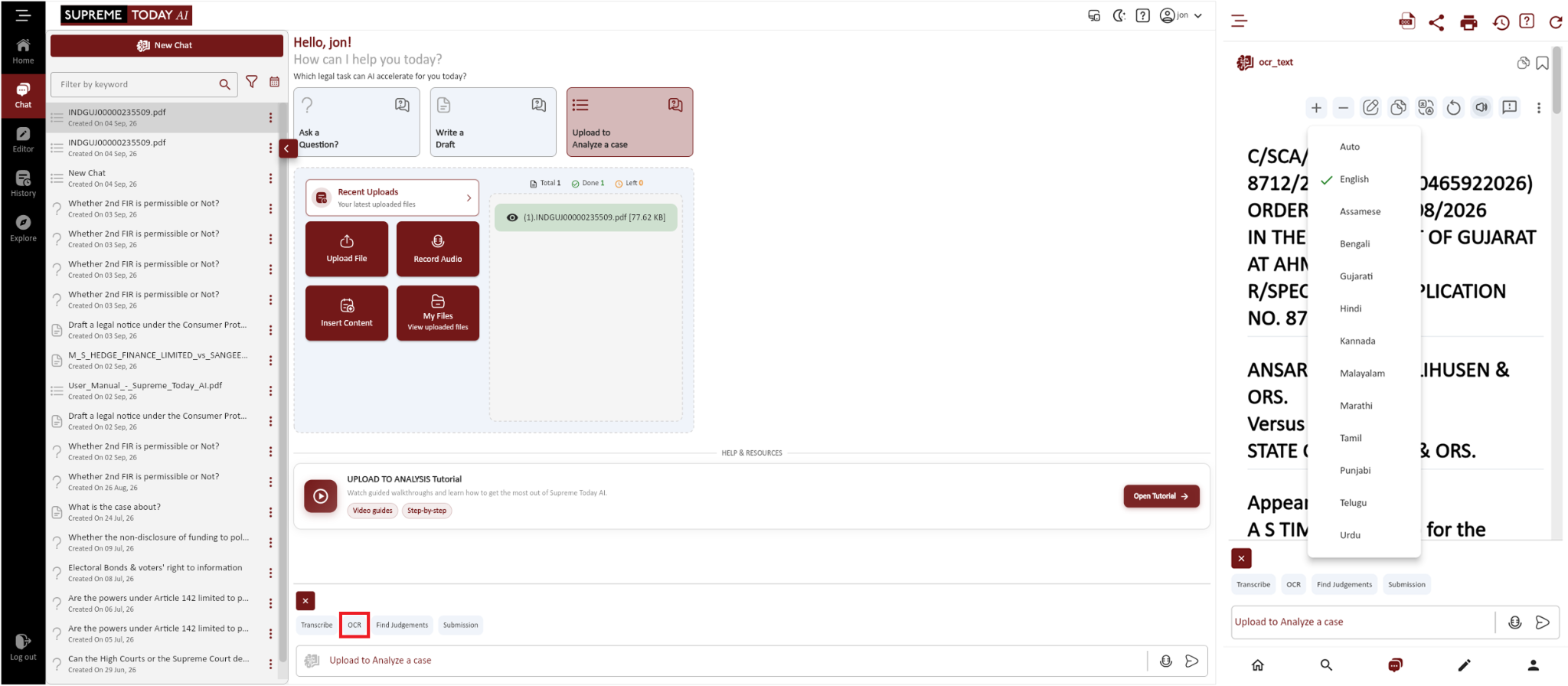This screenshot has height=686, width=1568.
Task: Click the report feedback message icon
Action: coord(1510,108)
